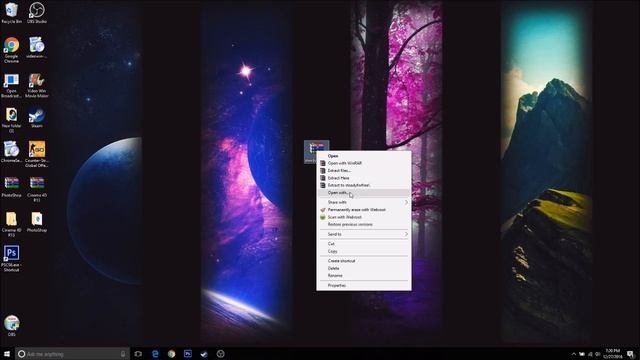The width and height of the screenshot is (640, 360).
Task: Open the Action Center notifications icon
Action: (x=631, y=354)
